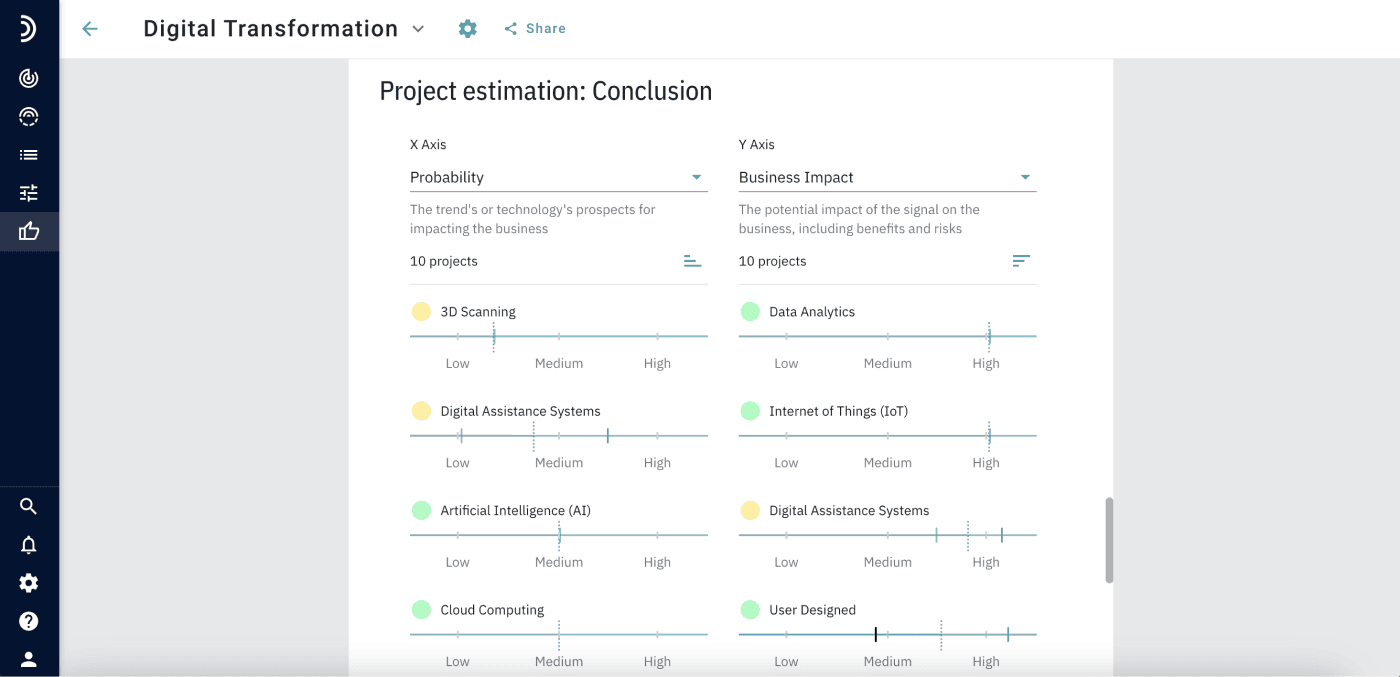
Task: Click the back arrow in header
Action: pos(90,29)
